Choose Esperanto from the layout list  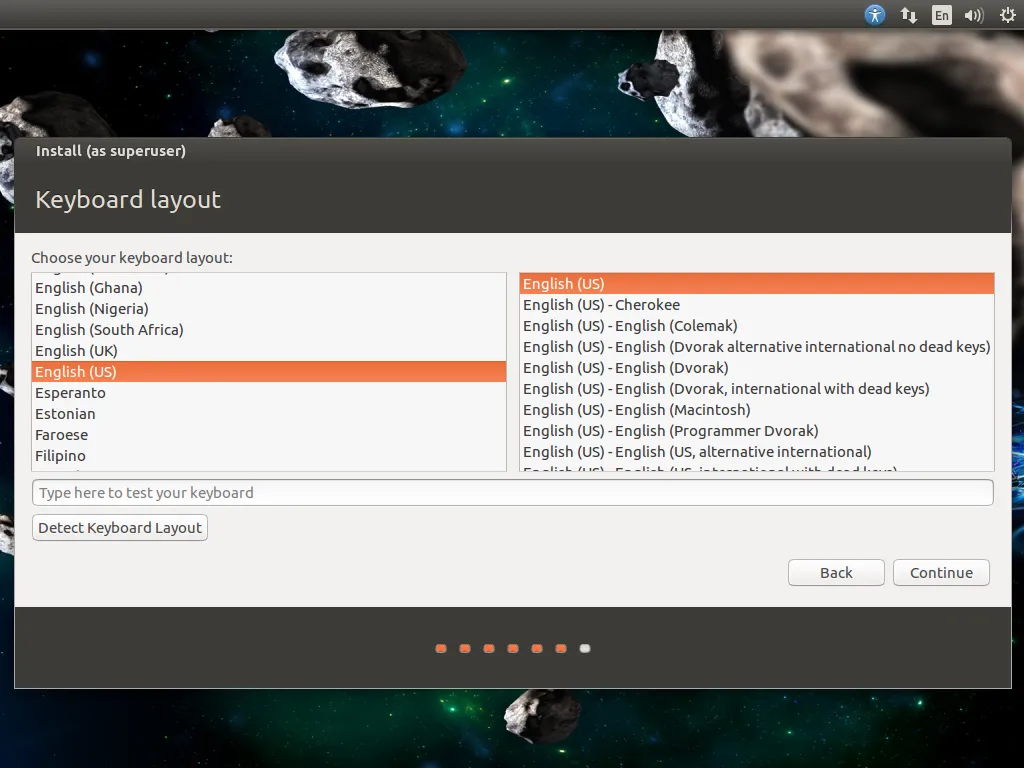point(70,393)
